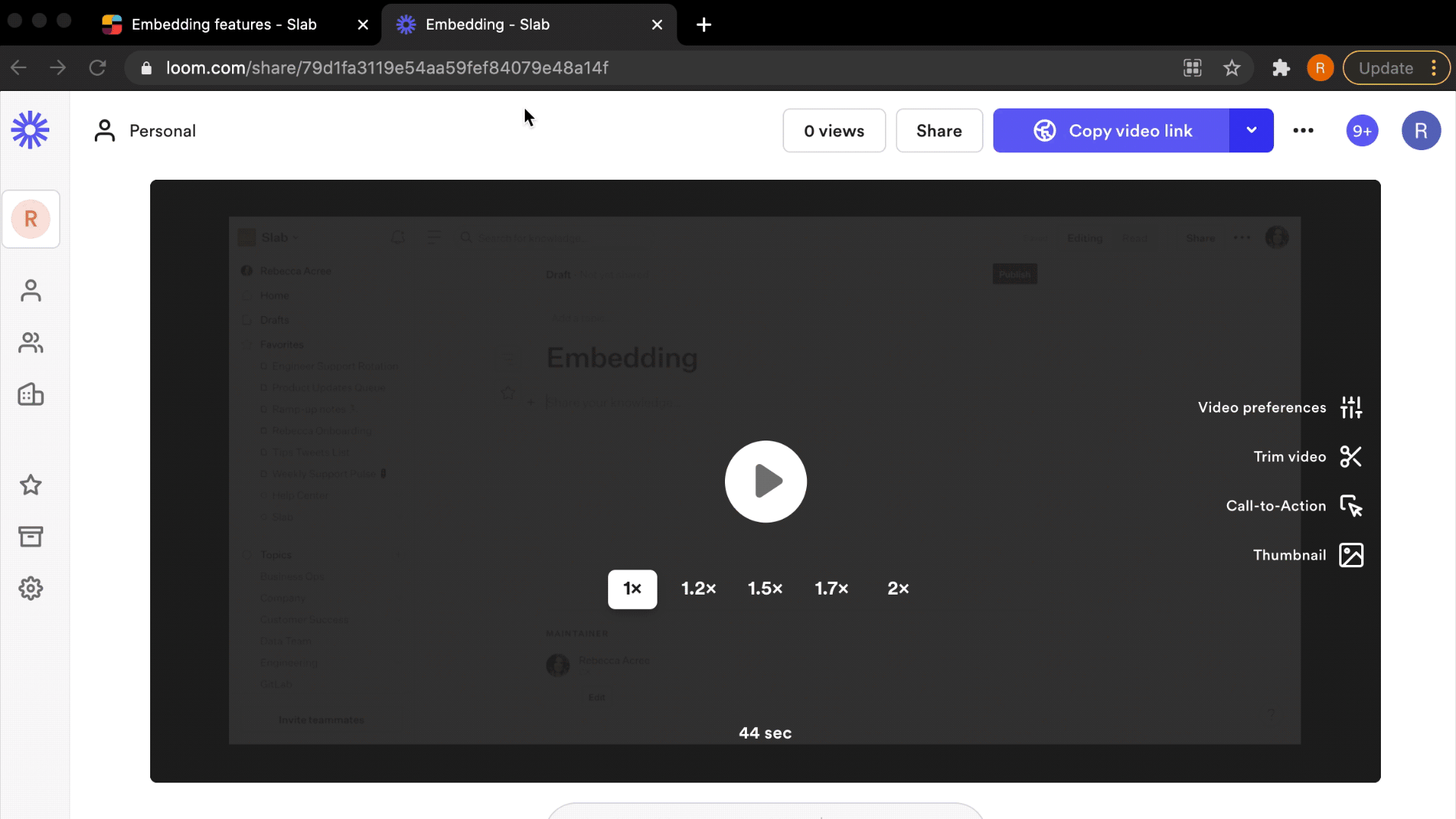Open the Video preferences panel
Viewport: 1456px width, 819px height.
(1352, 407)
